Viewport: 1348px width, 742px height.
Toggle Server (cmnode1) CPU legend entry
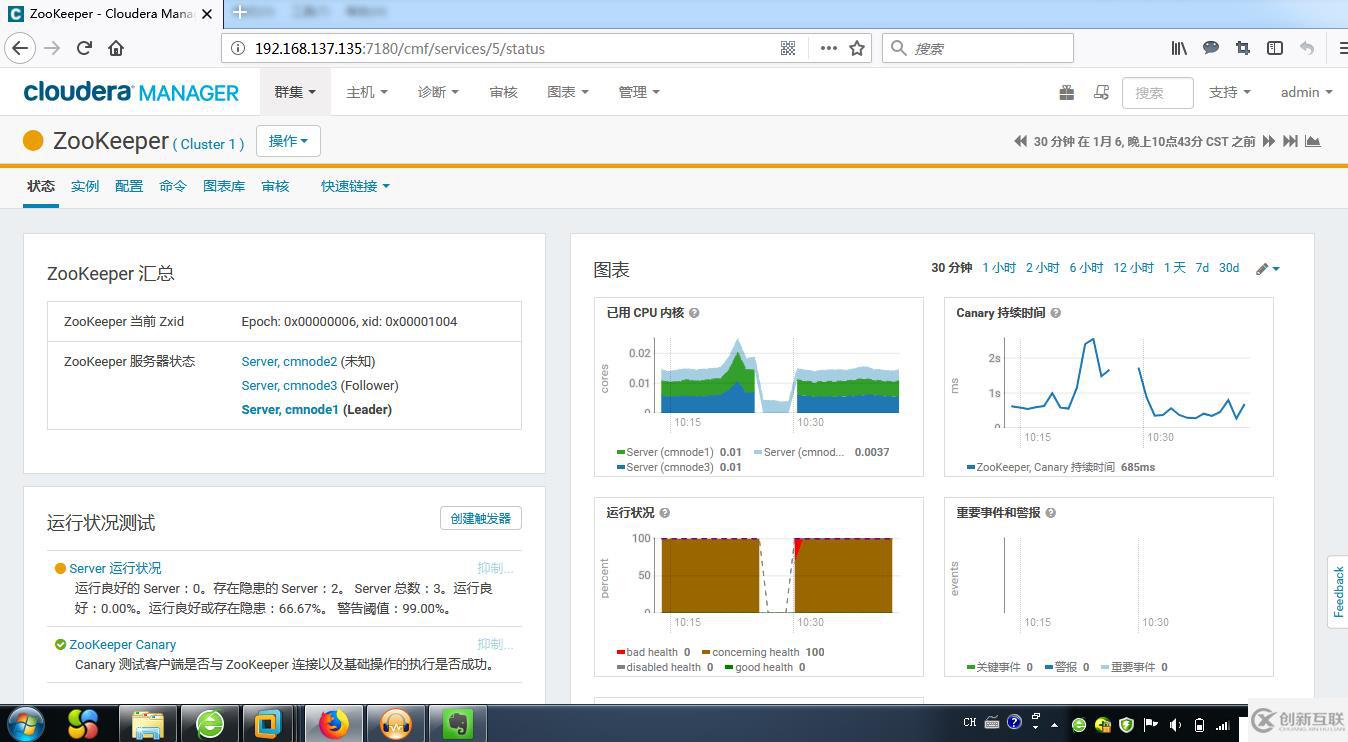pos(679,452)
